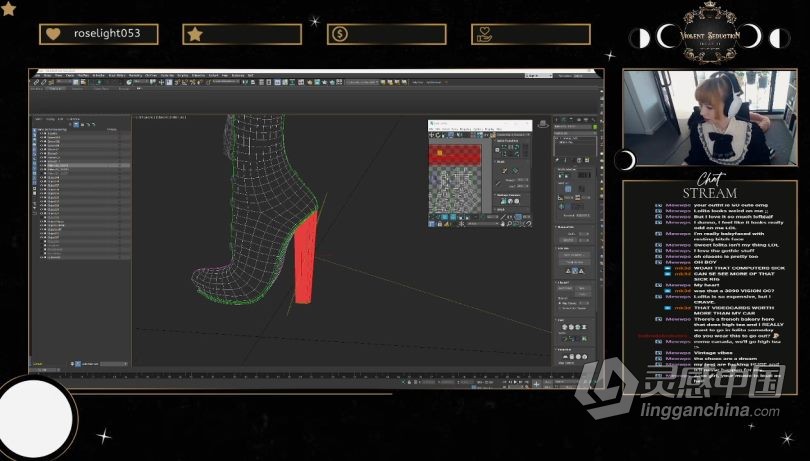Toggle the Snaps toggle in main toolbar
Screen dimensions: 810x461
click(x=176, y=82)
